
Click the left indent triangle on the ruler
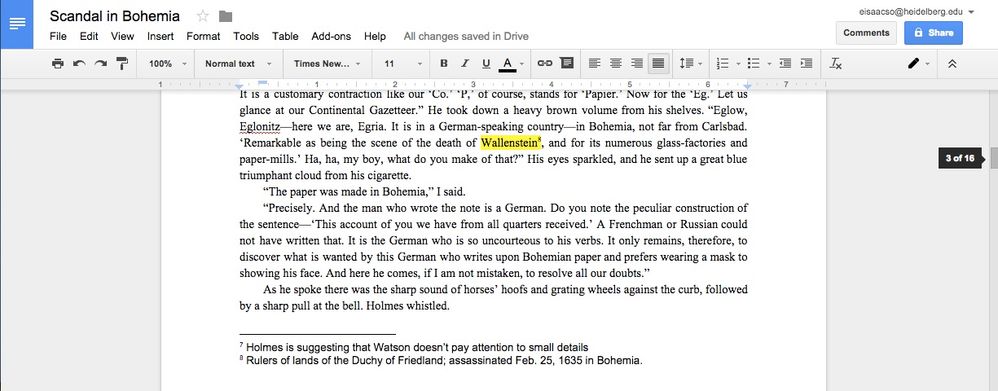239,86
